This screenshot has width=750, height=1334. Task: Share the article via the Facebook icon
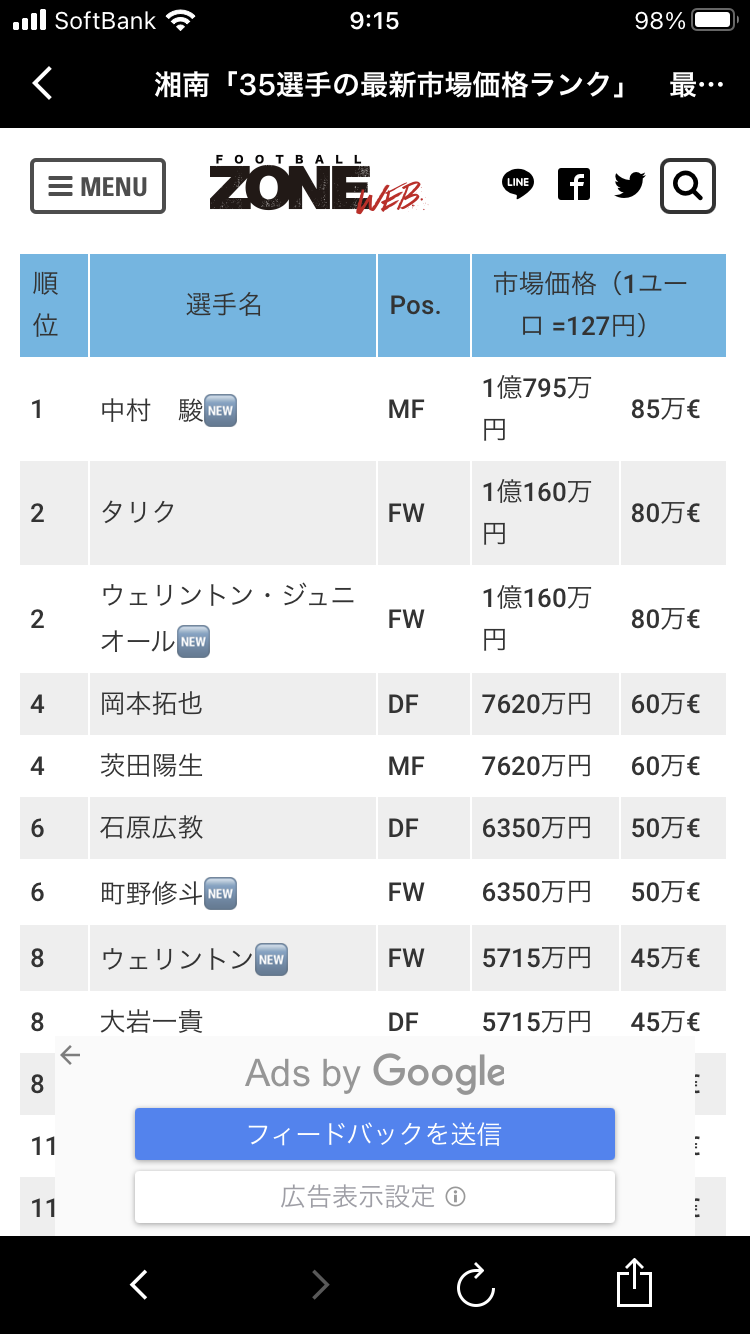[x=574, y=185]
